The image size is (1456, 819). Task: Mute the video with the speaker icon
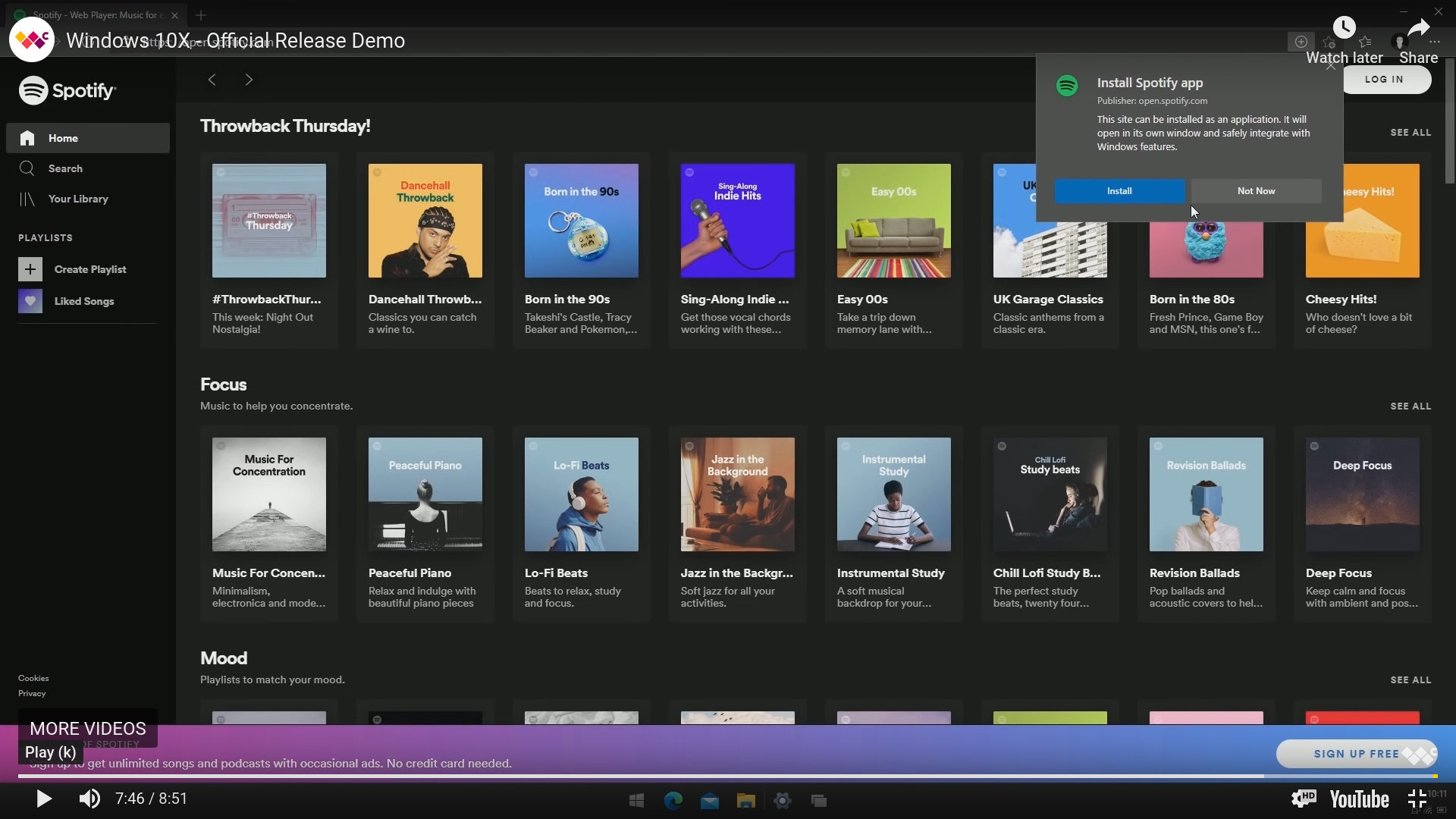click(x=89, y=799)
